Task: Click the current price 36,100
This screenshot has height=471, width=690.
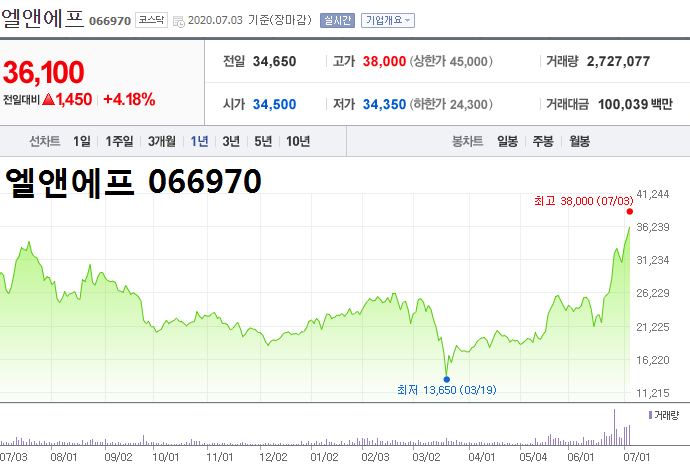Action: [44, 72]
